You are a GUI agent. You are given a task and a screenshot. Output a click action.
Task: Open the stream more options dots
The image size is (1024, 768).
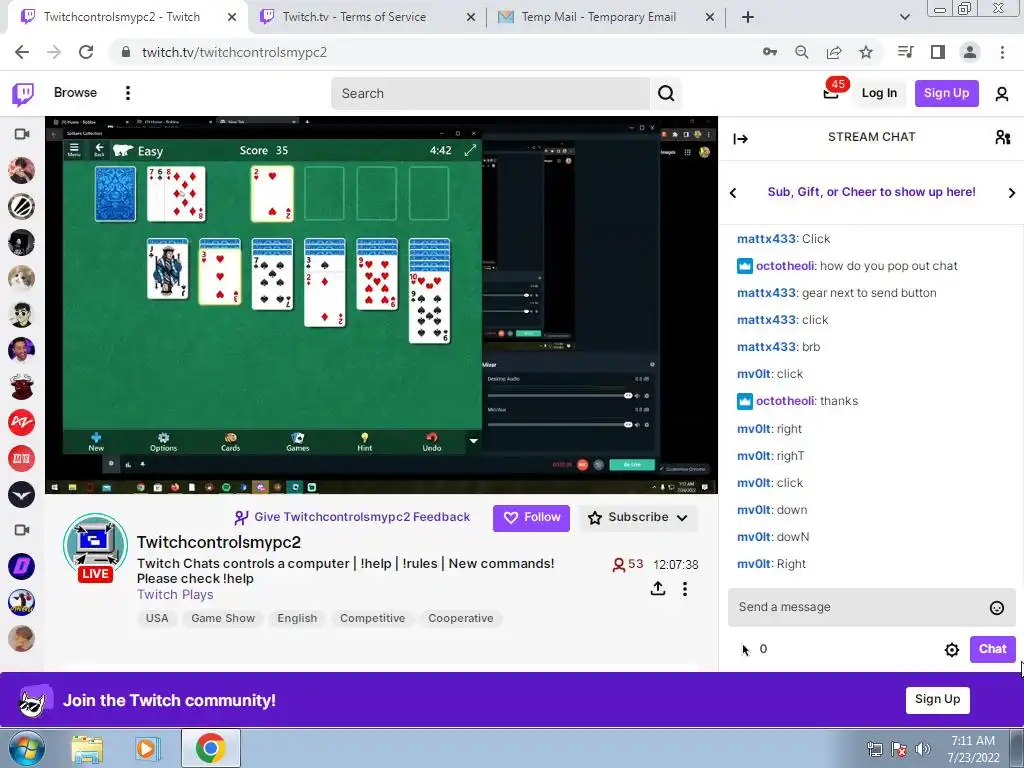tap(684, 589)
